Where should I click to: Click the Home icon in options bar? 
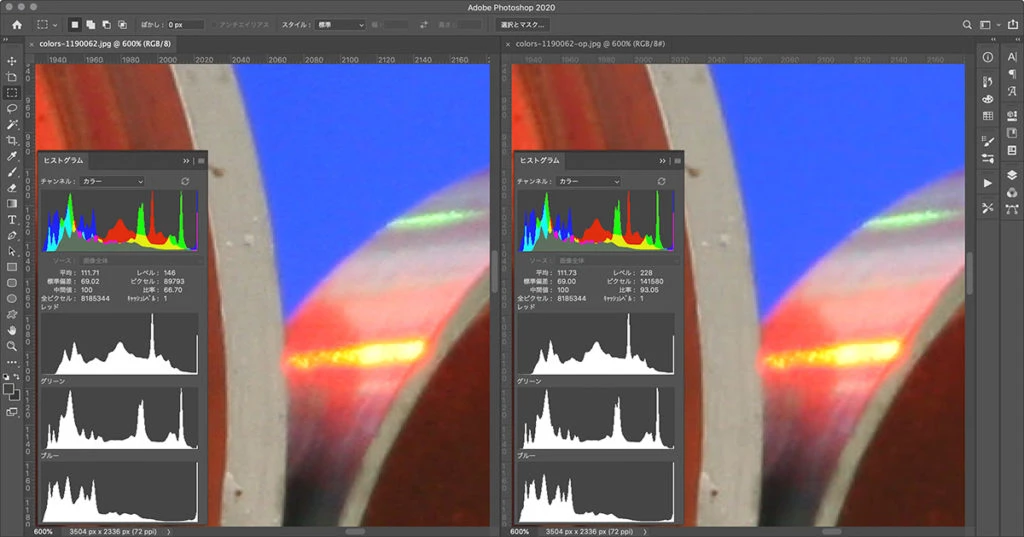coord(16,24)
